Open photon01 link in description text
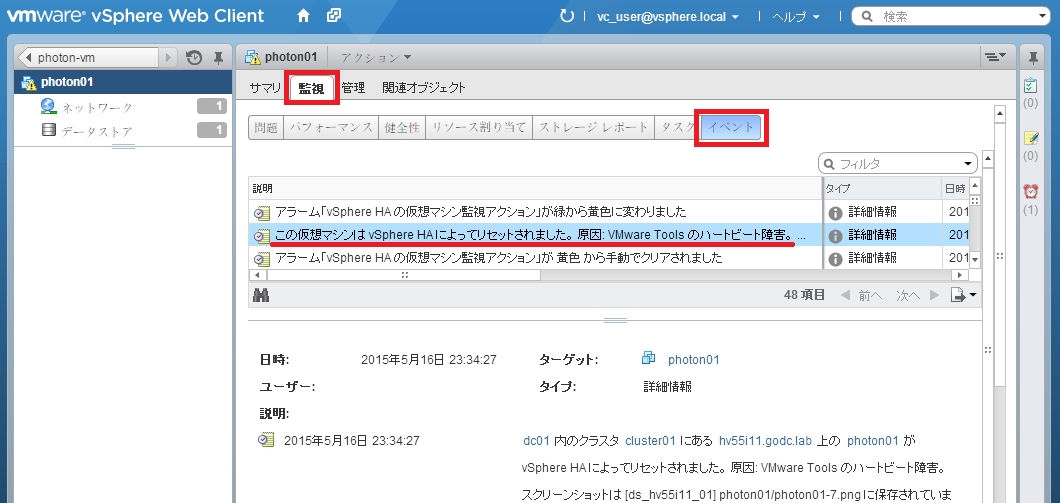This screenshot has width=1060, height=503. 873,441
